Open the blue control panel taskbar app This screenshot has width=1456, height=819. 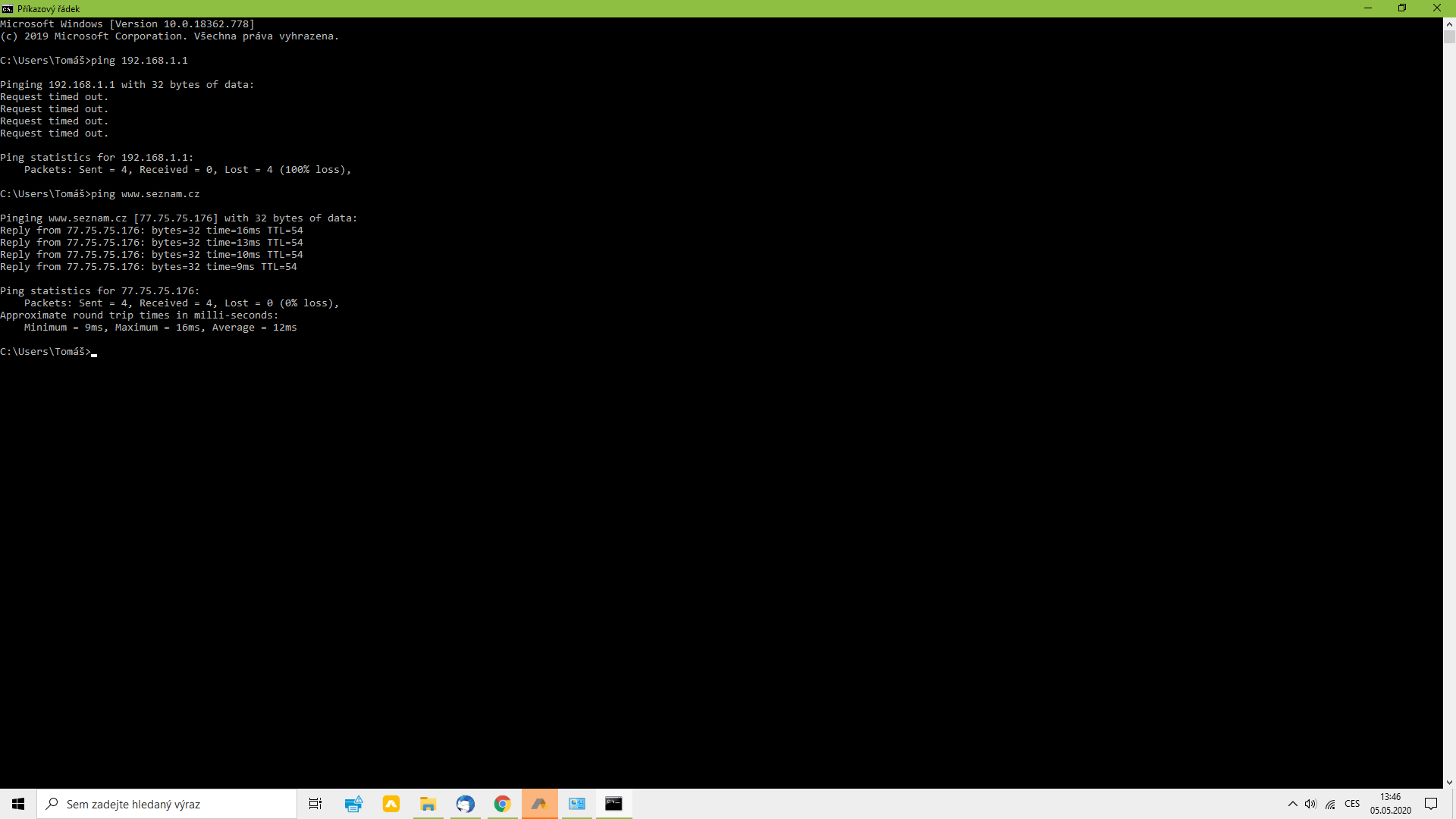point(576,804)
